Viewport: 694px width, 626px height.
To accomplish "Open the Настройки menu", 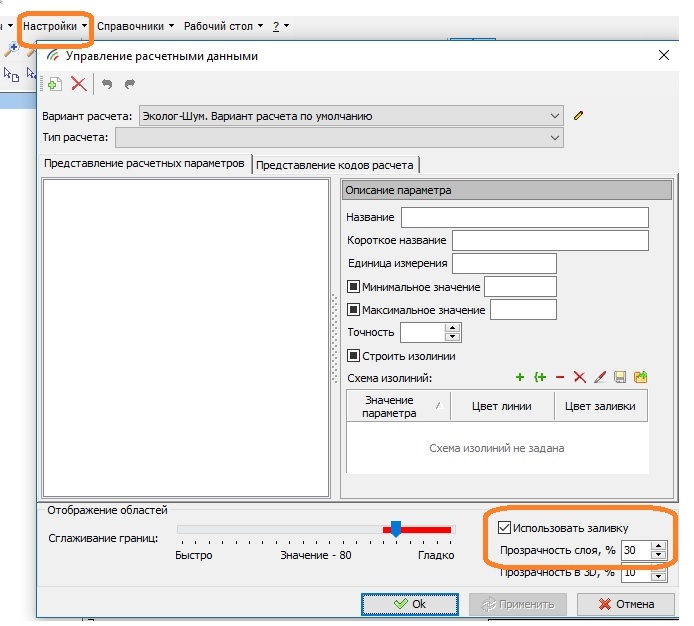I will pyautogui.click(x=56, y=25).
